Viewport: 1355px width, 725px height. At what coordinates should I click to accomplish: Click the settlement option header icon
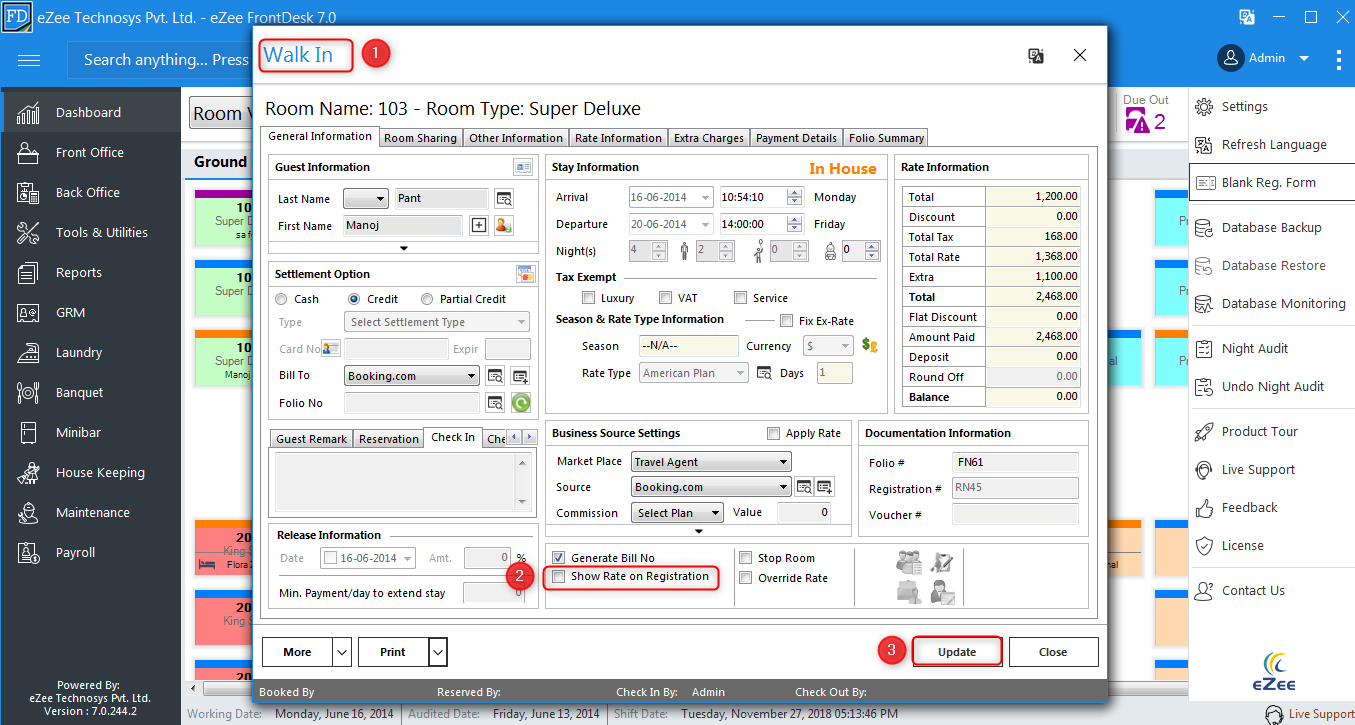point(525,274)
